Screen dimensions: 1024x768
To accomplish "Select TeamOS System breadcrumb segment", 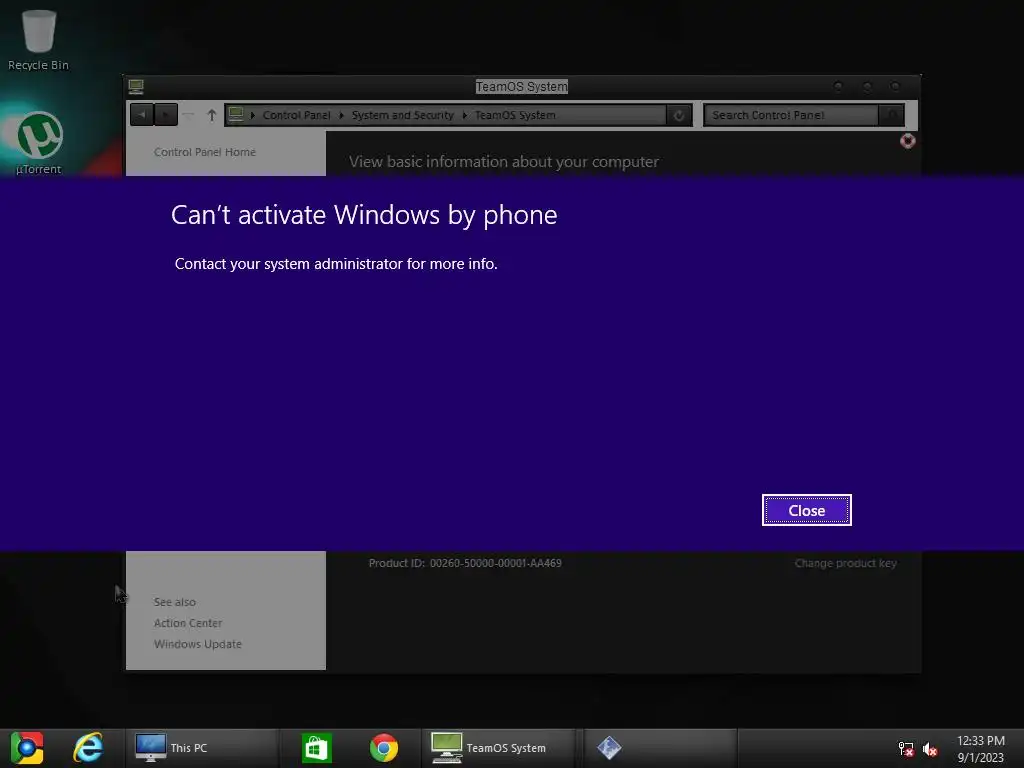I will [515, 115].
